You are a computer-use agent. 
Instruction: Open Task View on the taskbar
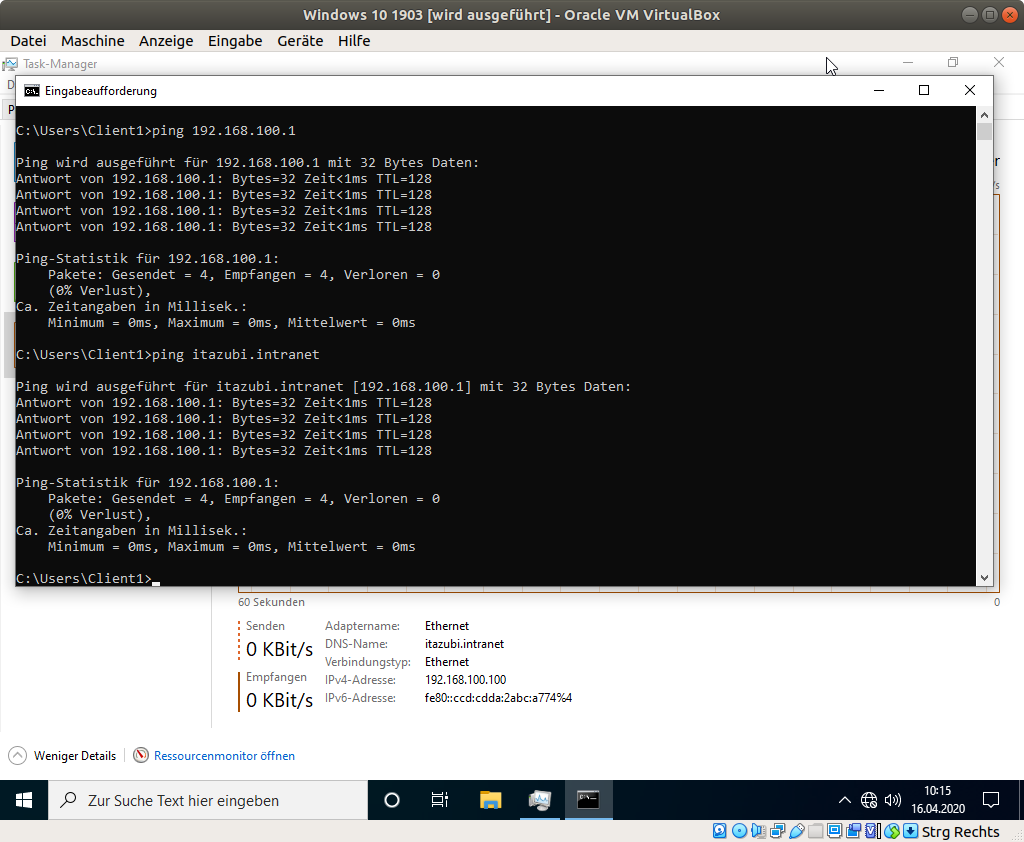[440, 800]
